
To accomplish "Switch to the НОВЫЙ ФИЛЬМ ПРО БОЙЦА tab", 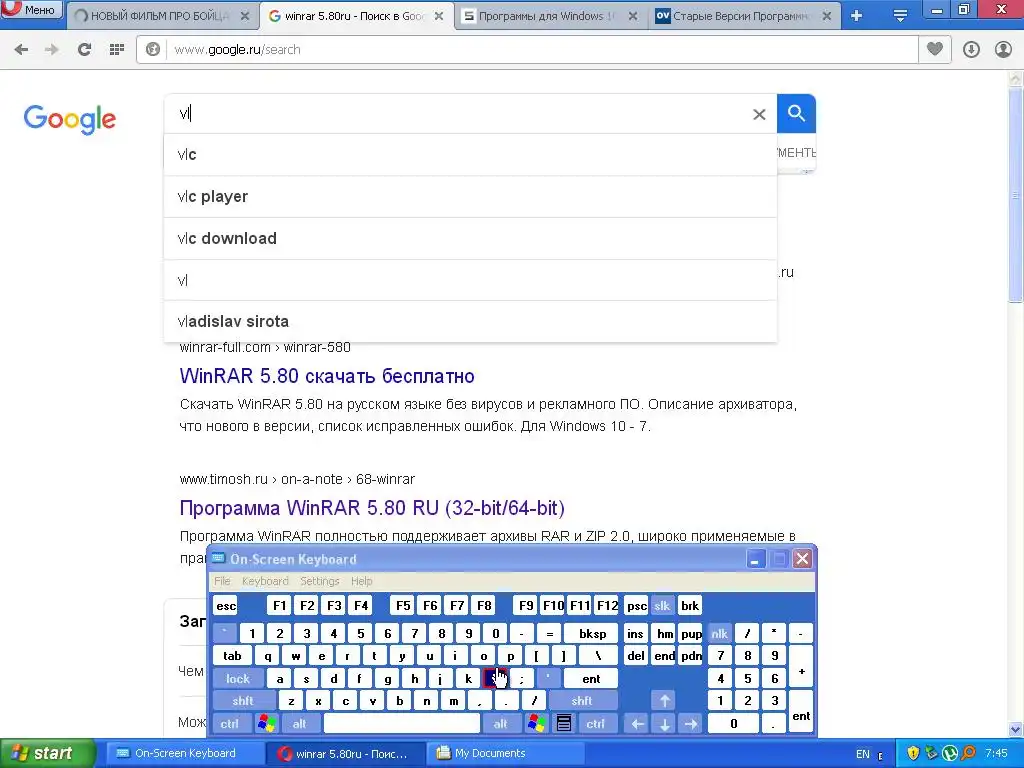I will click(162, 16).
